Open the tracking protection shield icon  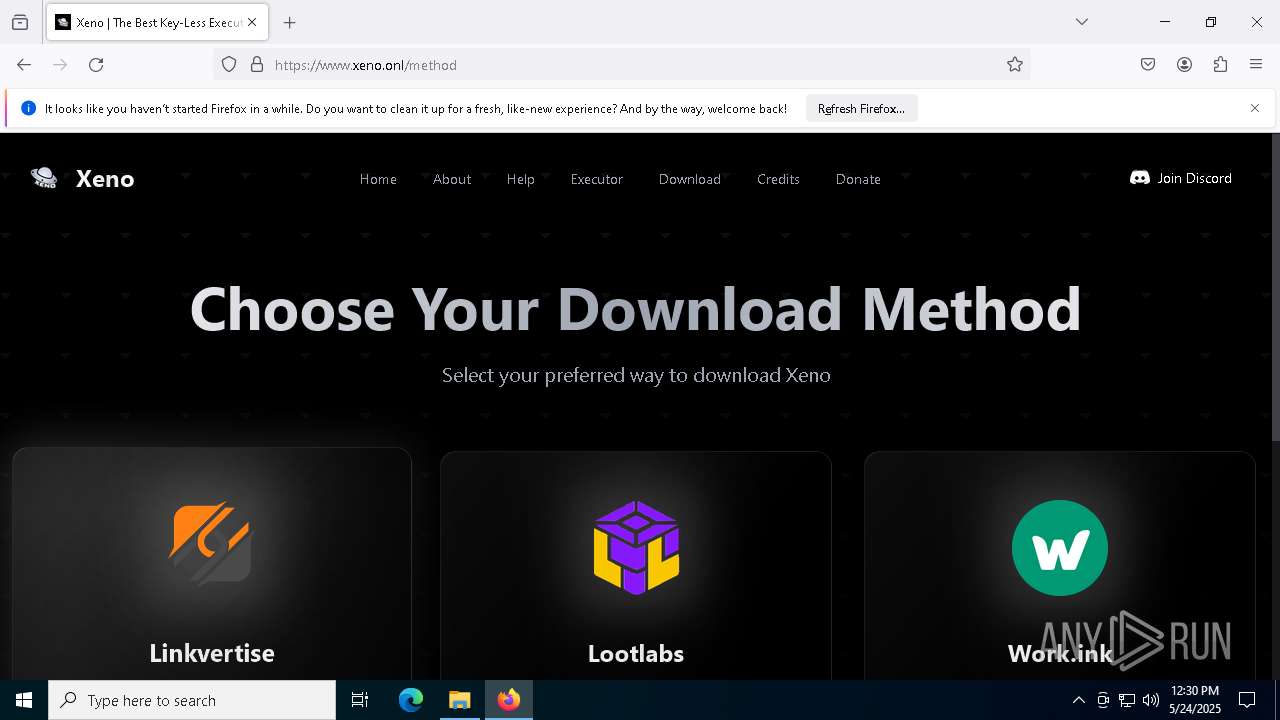[x=229, y=65]
